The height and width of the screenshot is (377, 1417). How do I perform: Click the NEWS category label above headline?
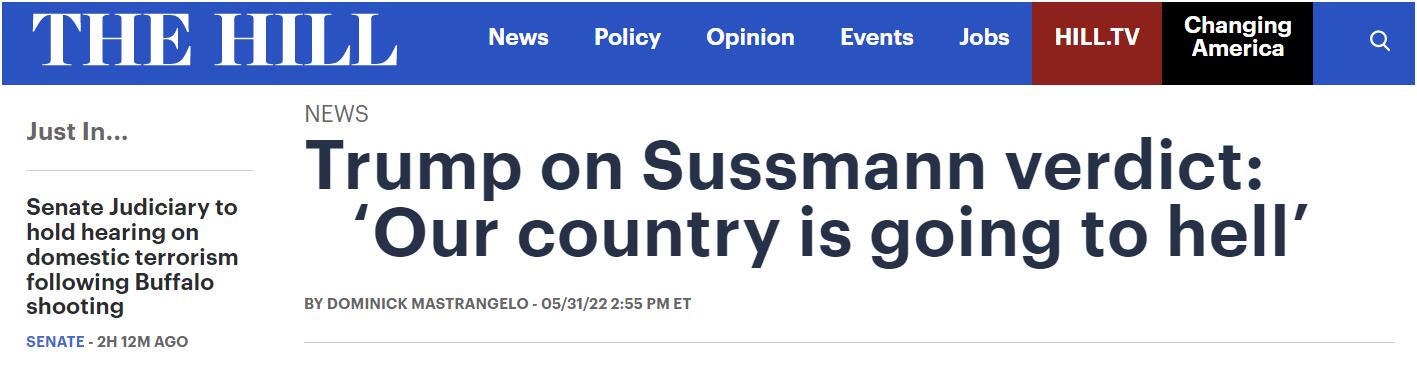(x=336, y=114)
